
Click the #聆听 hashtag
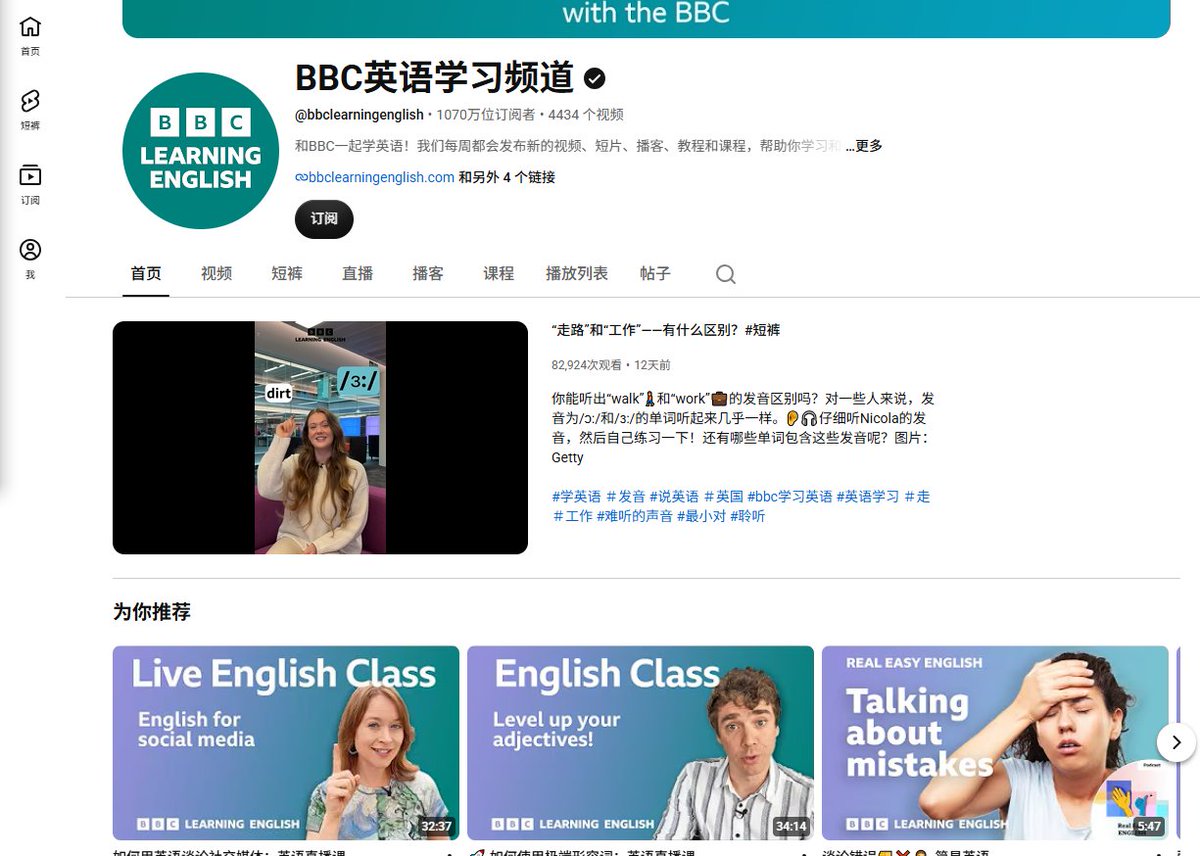(748, 516)
